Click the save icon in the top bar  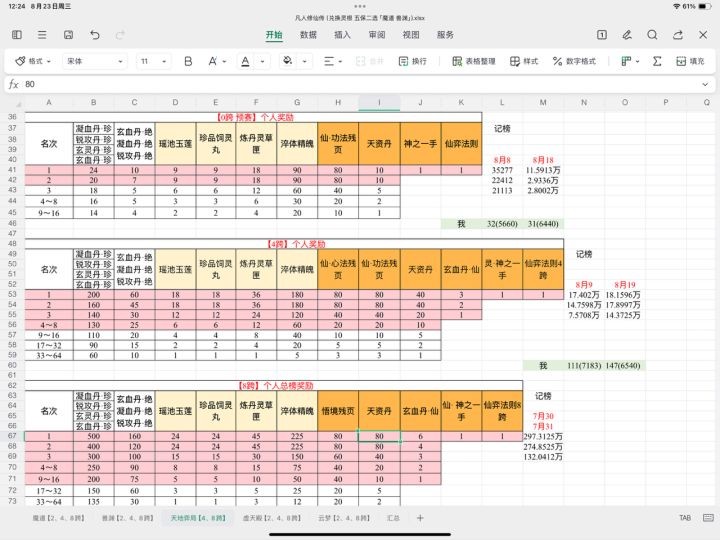pos(68,34)
